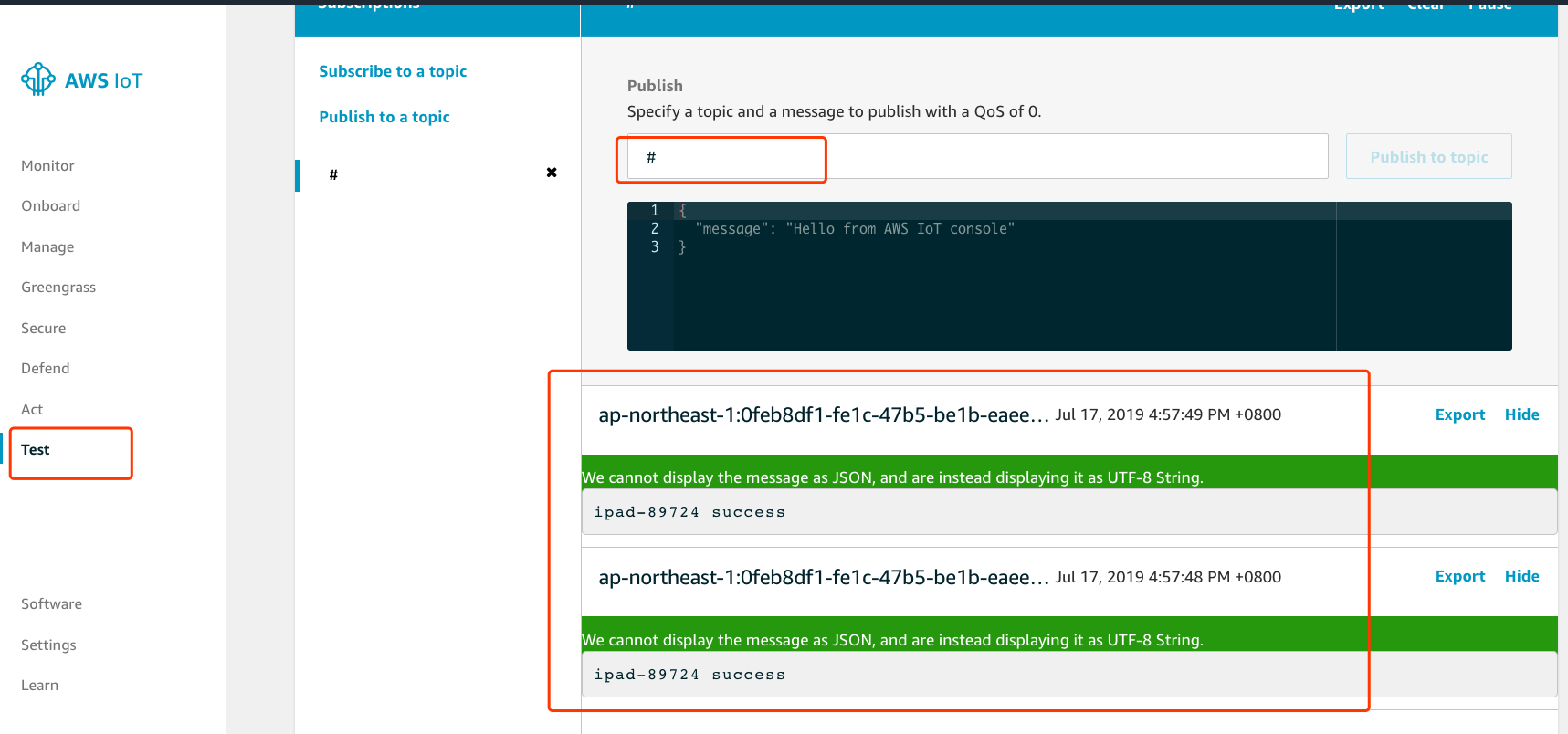This screenshot has height=734, width=1568.
Task: Go to Settings in the sidebar
Action: coord(48,645)
